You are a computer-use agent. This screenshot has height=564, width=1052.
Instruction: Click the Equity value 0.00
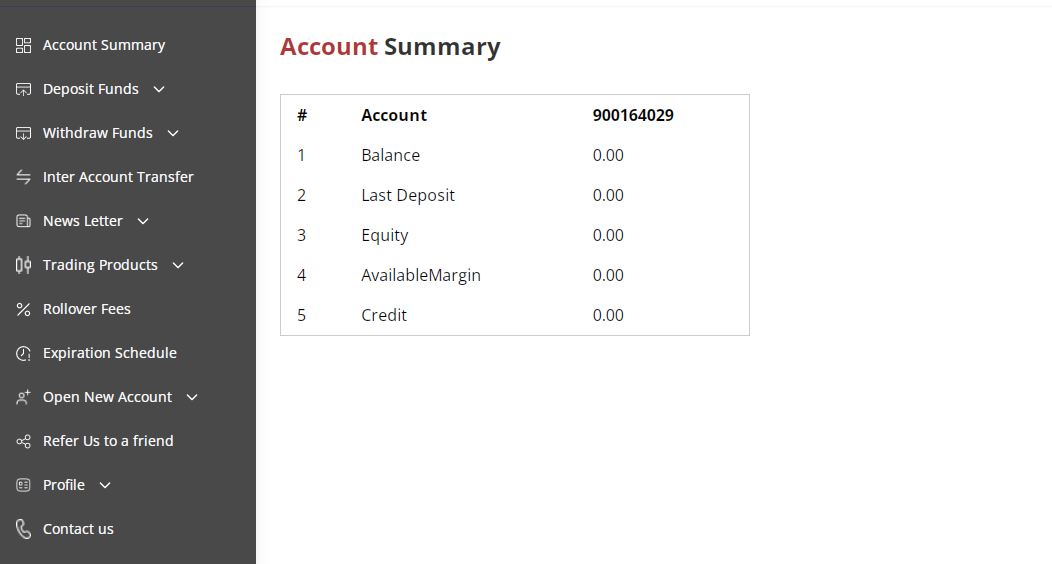pyautogui.click(x=608, y=235)
